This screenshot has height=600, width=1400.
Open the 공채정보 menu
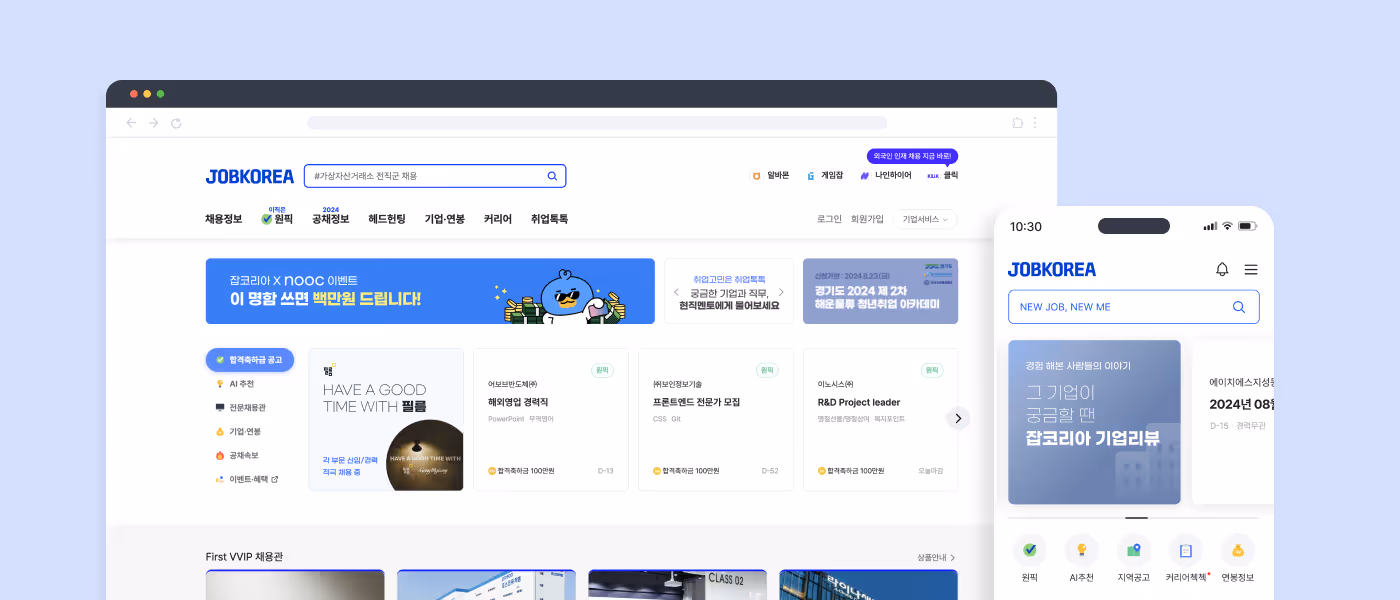pyautogui.click(x=331, y=219)
